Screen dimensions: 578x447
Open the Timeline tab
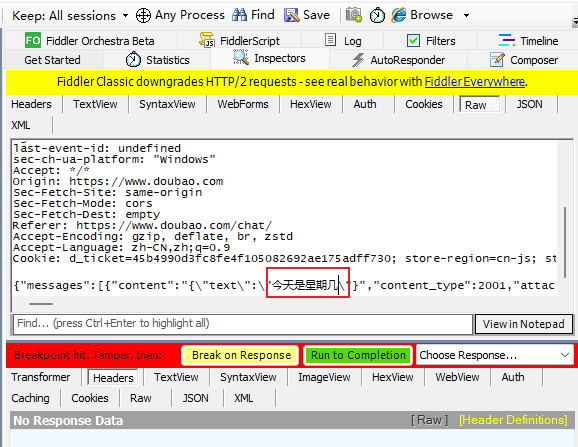coord(528,41)
